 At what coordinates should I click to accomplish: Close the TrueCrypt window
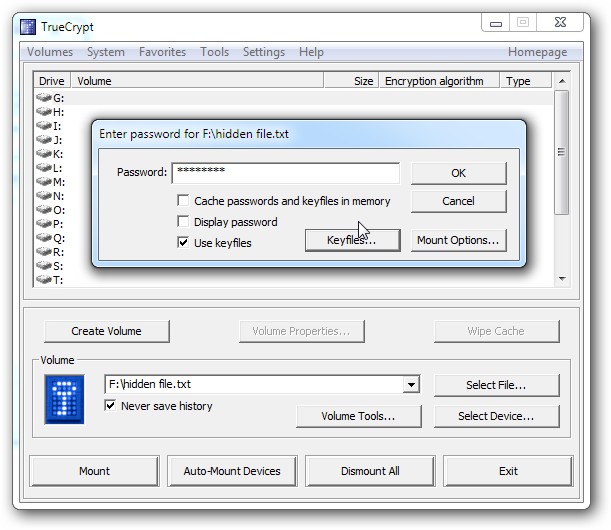(x=560, y=23)
